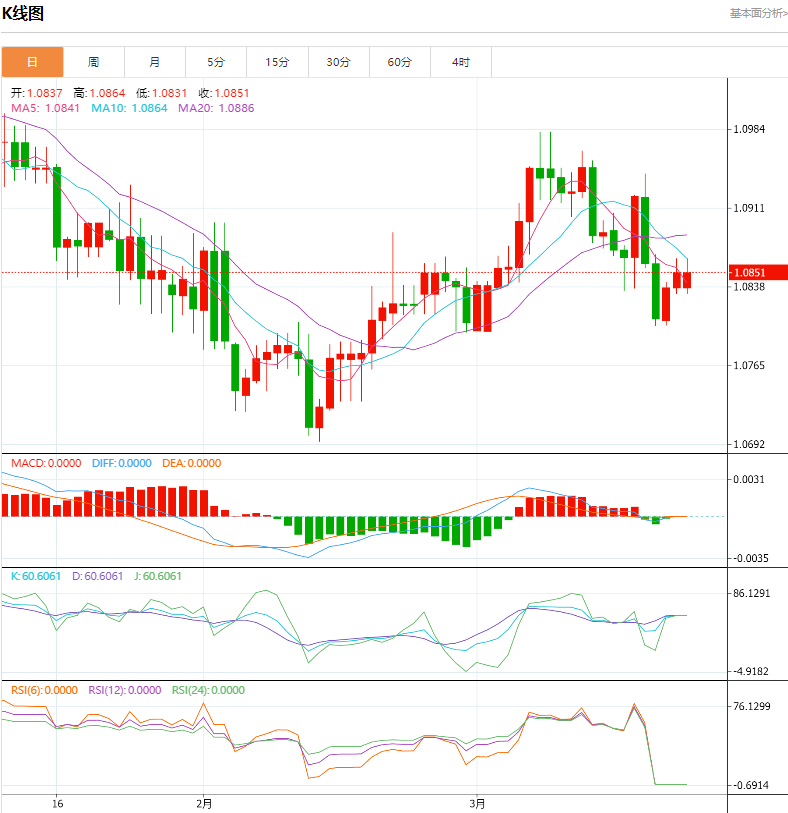Click the MA5: 1.0841 label
This screenshot has height=813, width=788.
pos(46,108)
